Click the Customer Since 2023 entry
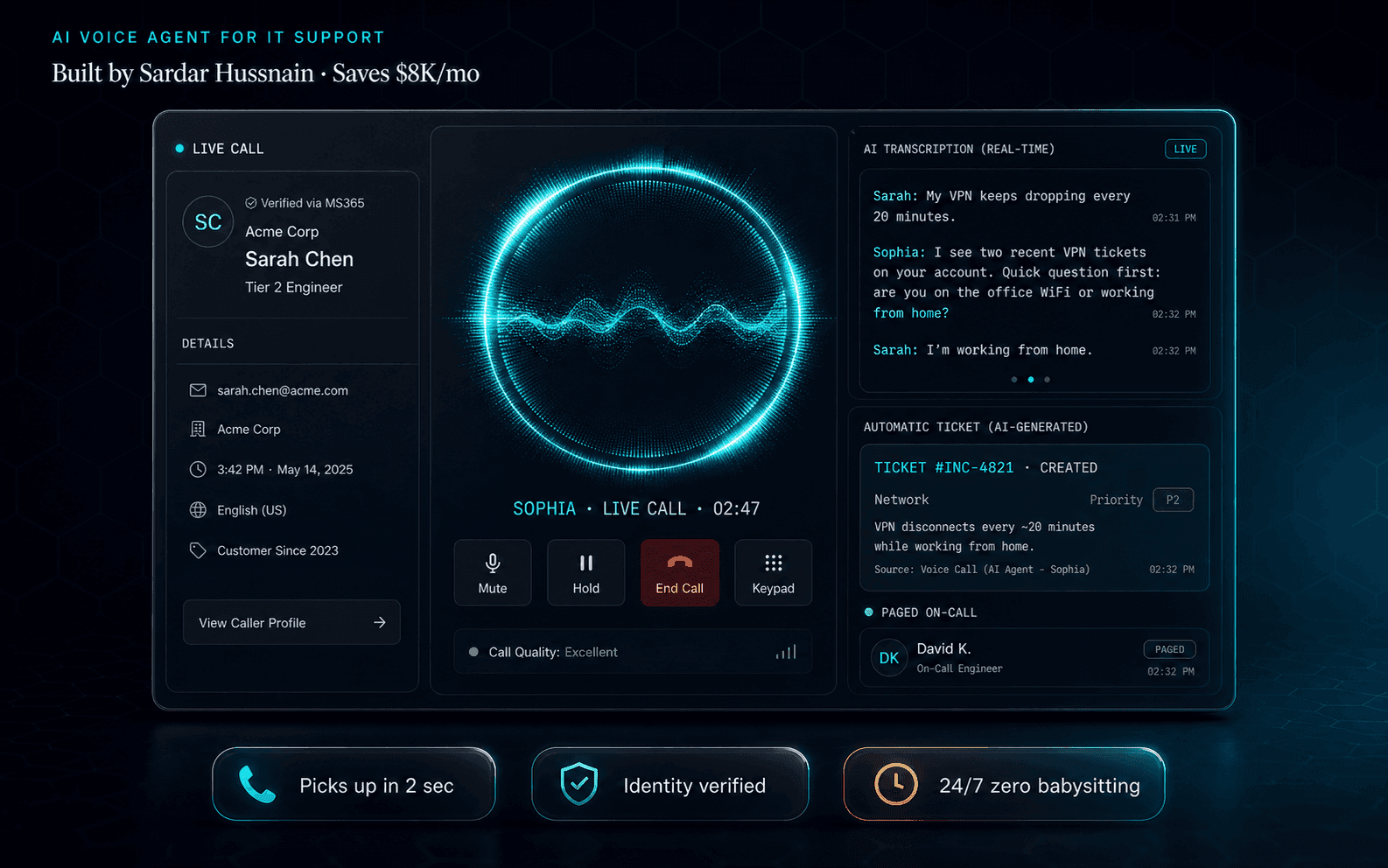 (277, 550)
